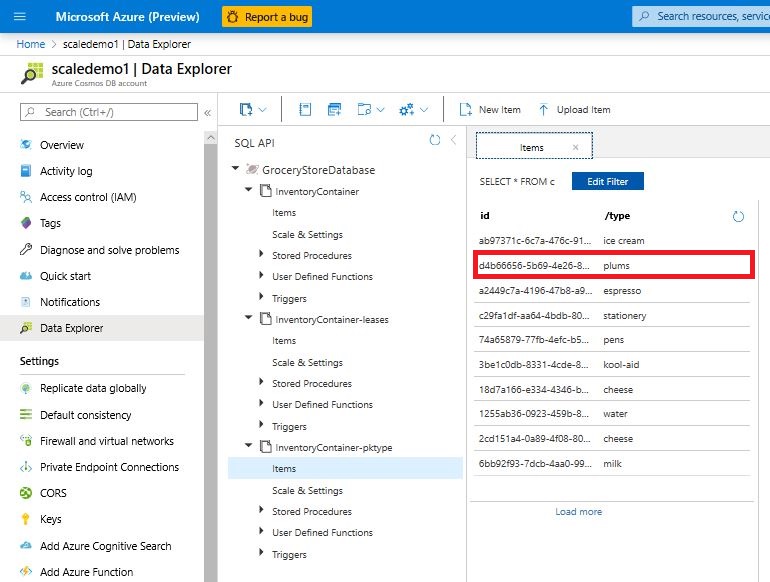Open Replicate data globally setting
Viewport: 770px width, 582px height.
click(93, 388)
